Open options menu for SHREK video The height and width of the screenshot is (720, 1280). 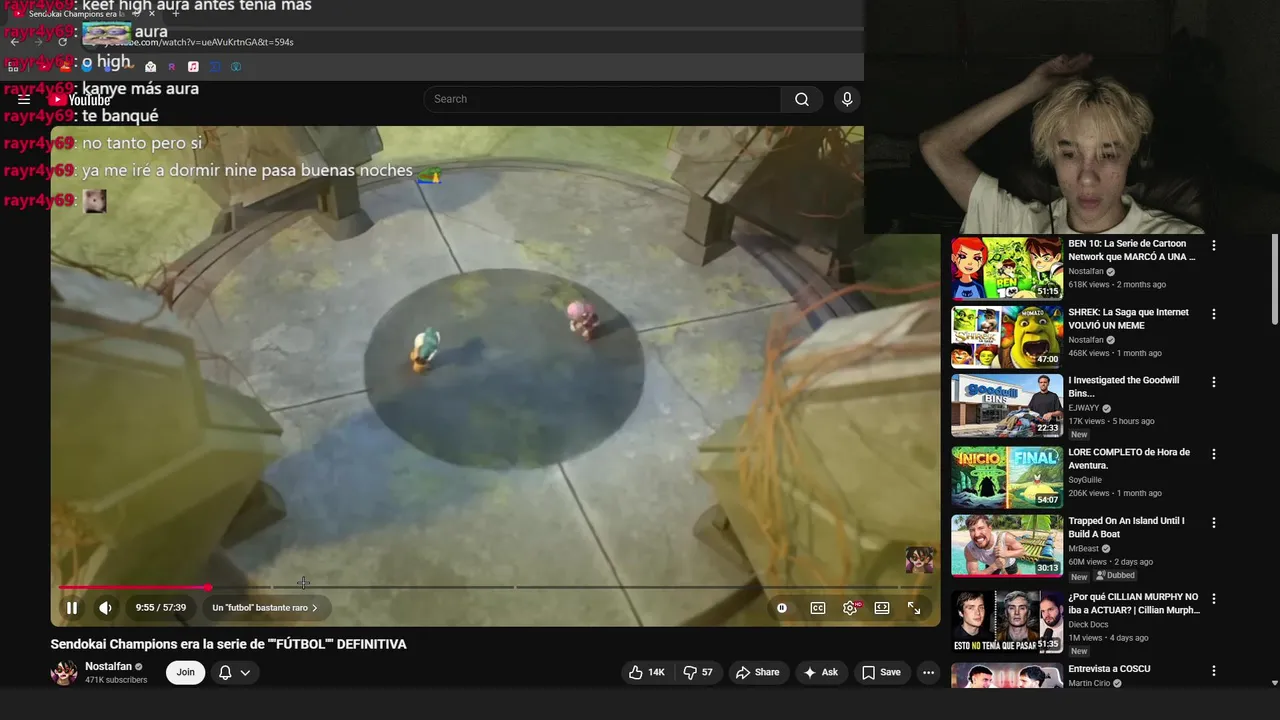coord(1214,314)
